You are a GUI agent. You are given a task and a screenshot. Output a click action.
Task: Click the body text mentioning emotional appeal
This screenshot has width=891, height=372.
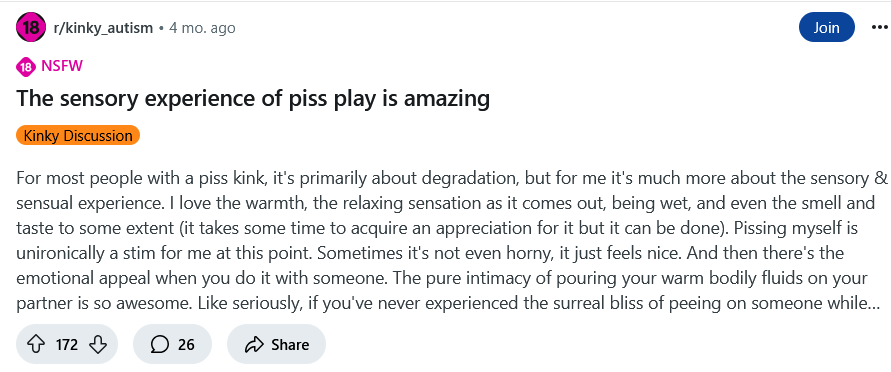[x=442, y=278]
